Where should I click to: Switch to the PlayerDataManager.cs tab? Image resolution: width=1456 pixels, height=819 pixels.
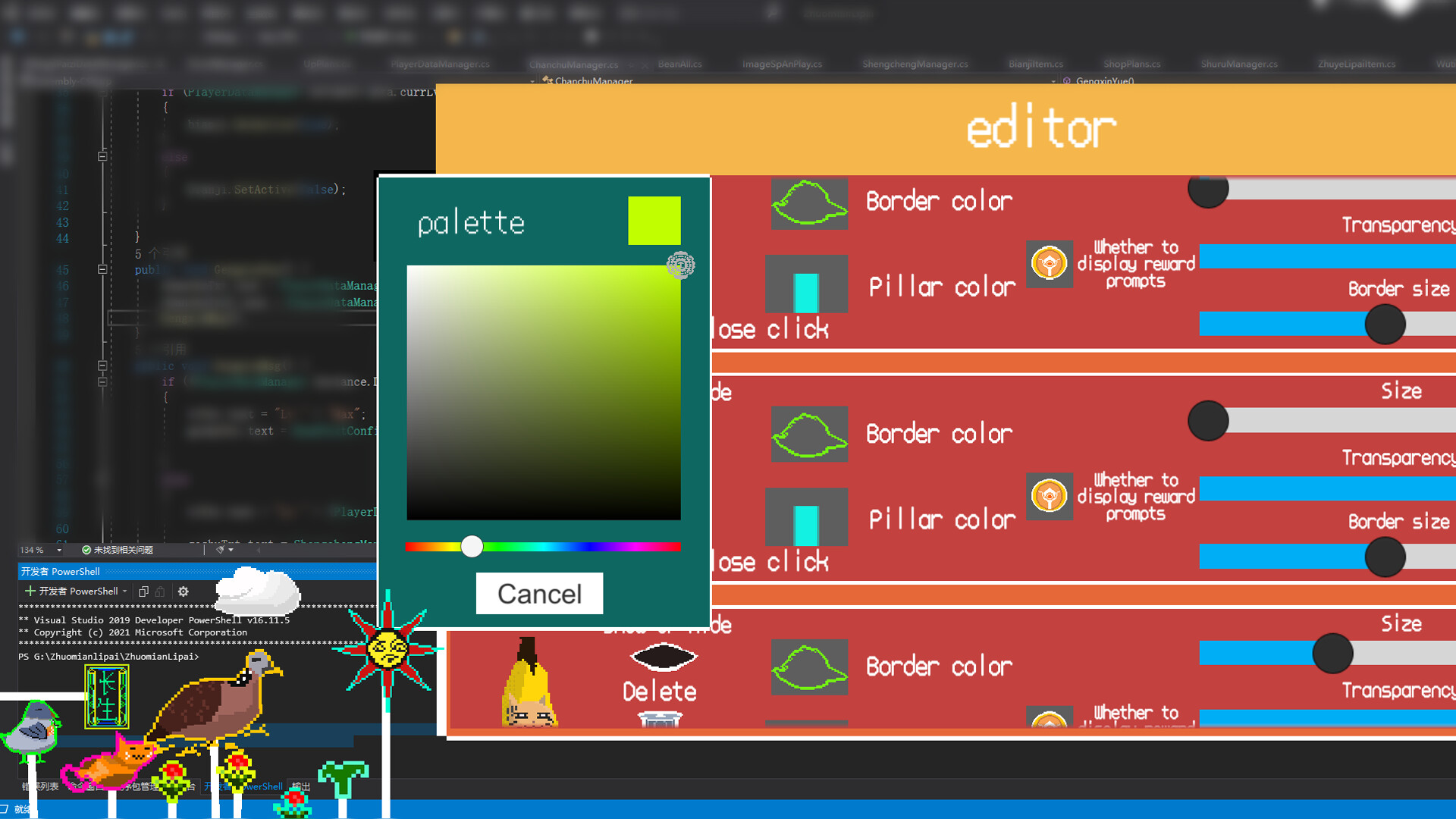click(x=442, y=64)
